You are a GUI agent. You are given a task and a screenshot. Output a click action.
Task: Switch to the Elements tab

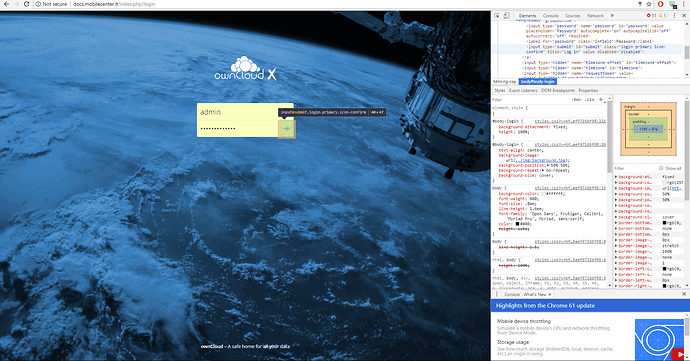point(527,15)
